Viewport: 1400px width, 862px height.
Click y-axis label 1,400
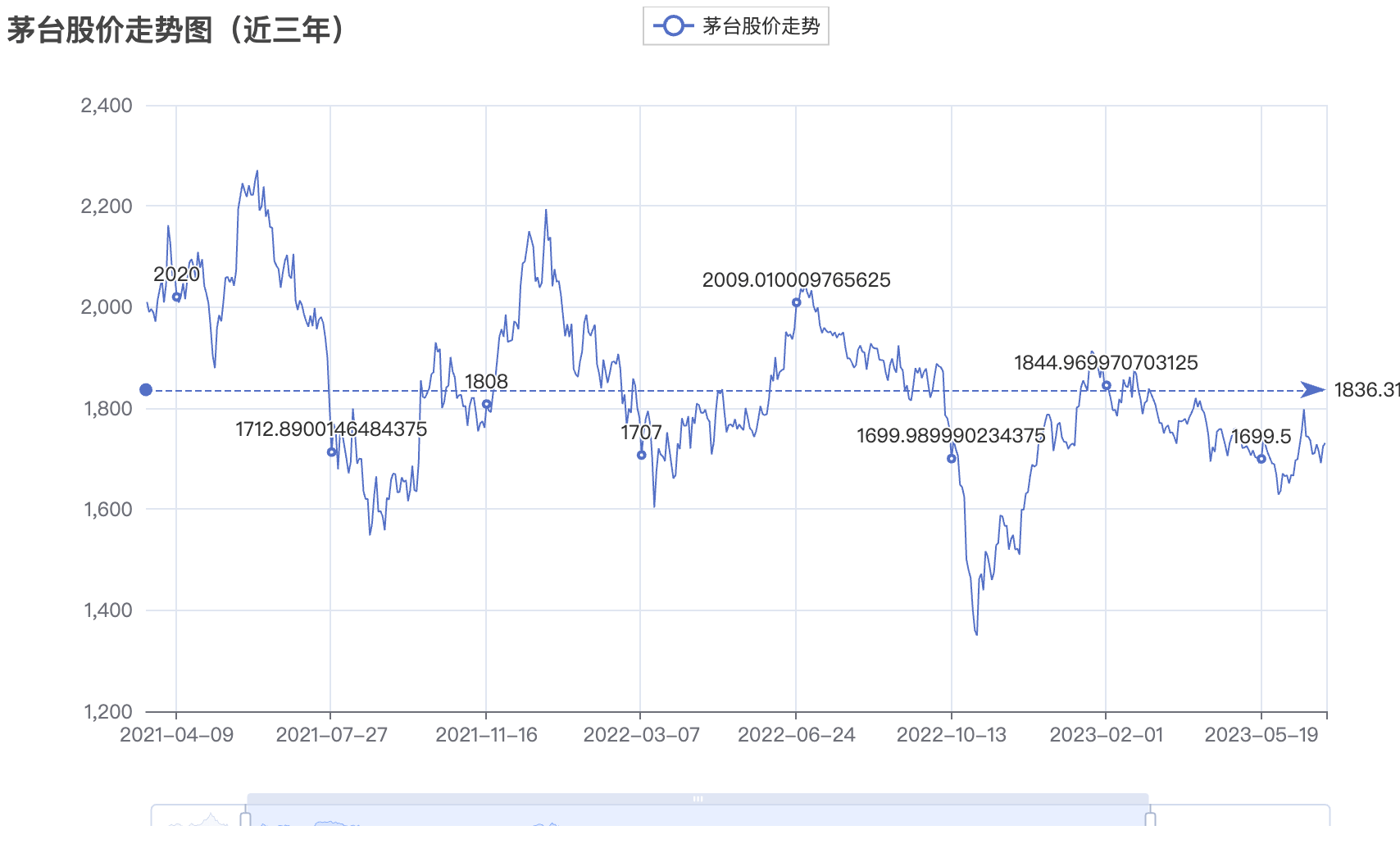[107, 610]
